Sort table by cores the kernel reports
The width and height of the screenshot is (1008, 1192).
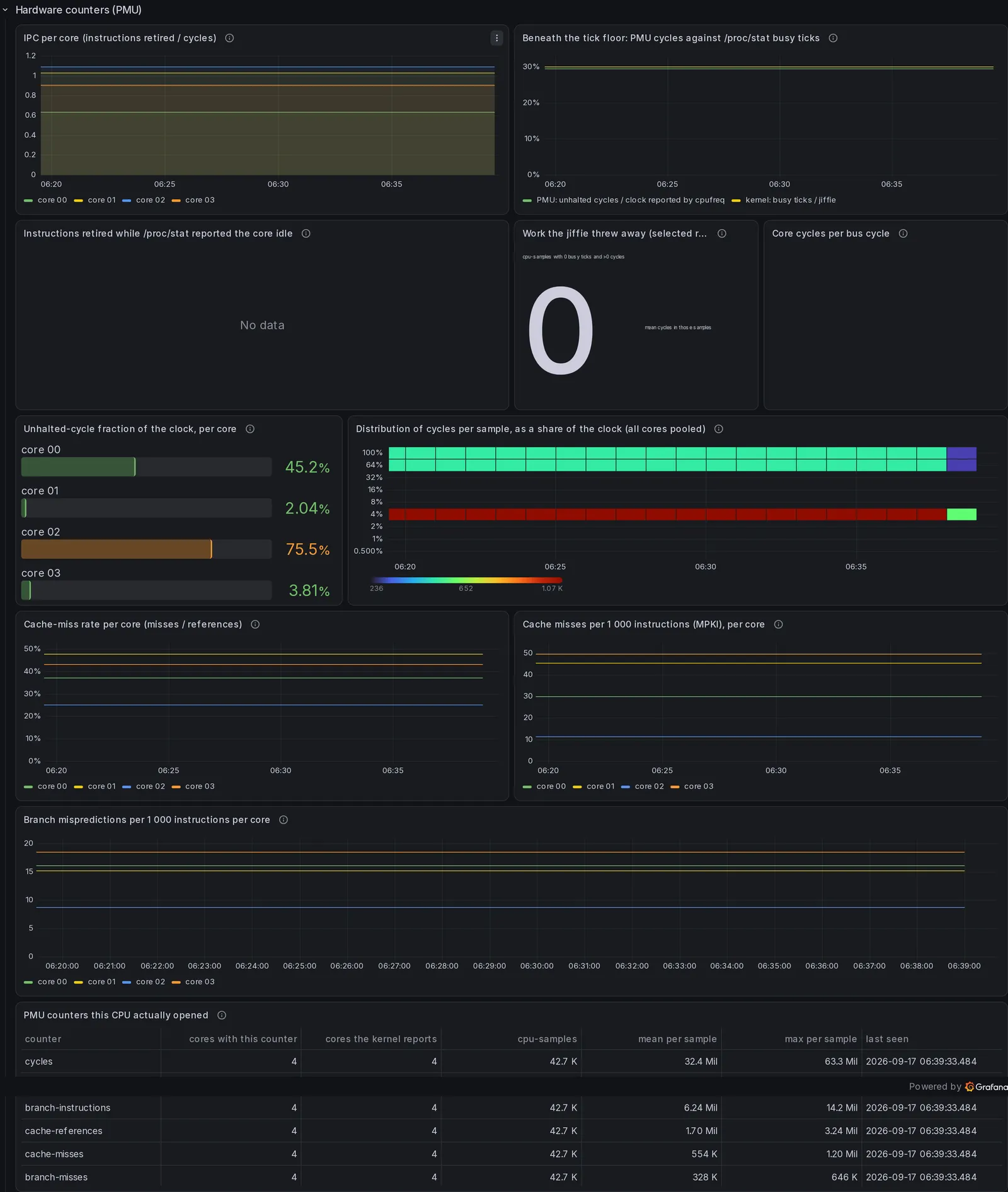pyautogui.click(x=381, y=1039)
